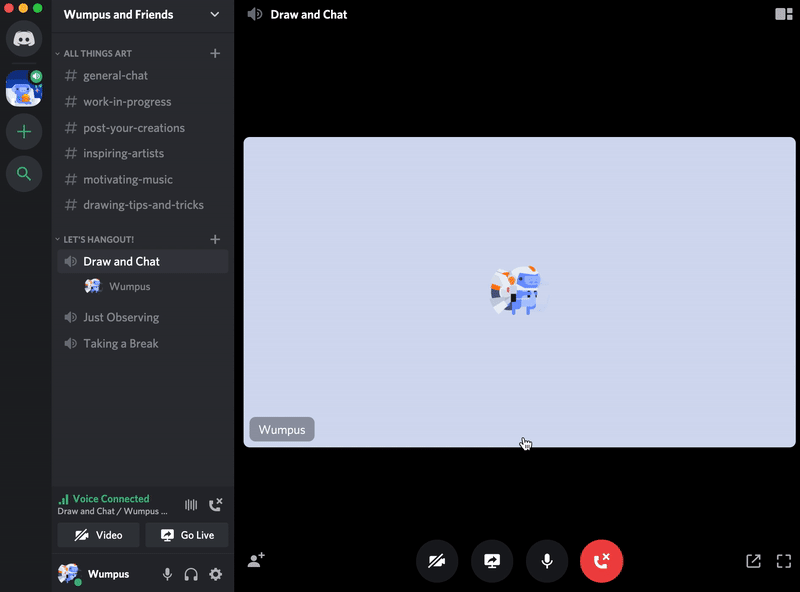Share your screen from the call controls
The image size is (800, 592).
point(492,561)
